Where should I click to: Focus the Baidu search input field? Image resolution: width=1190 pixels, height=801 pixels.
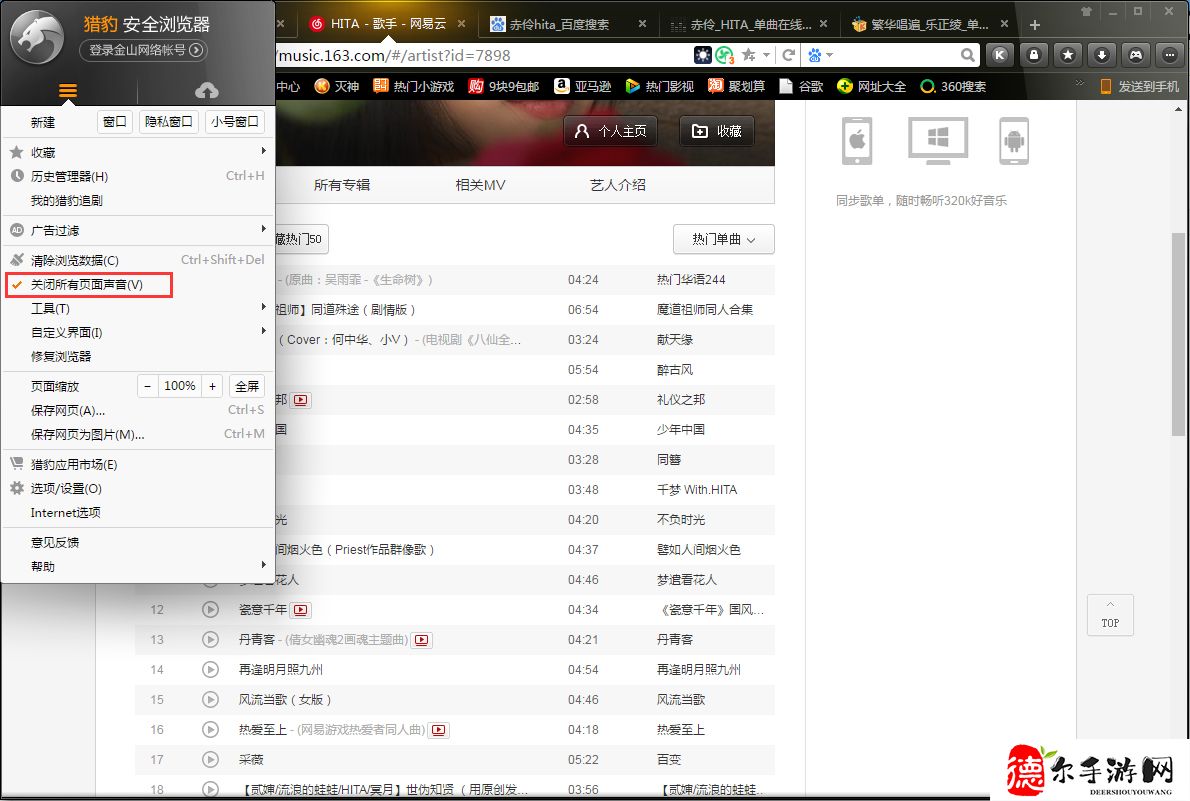[896, 55]
